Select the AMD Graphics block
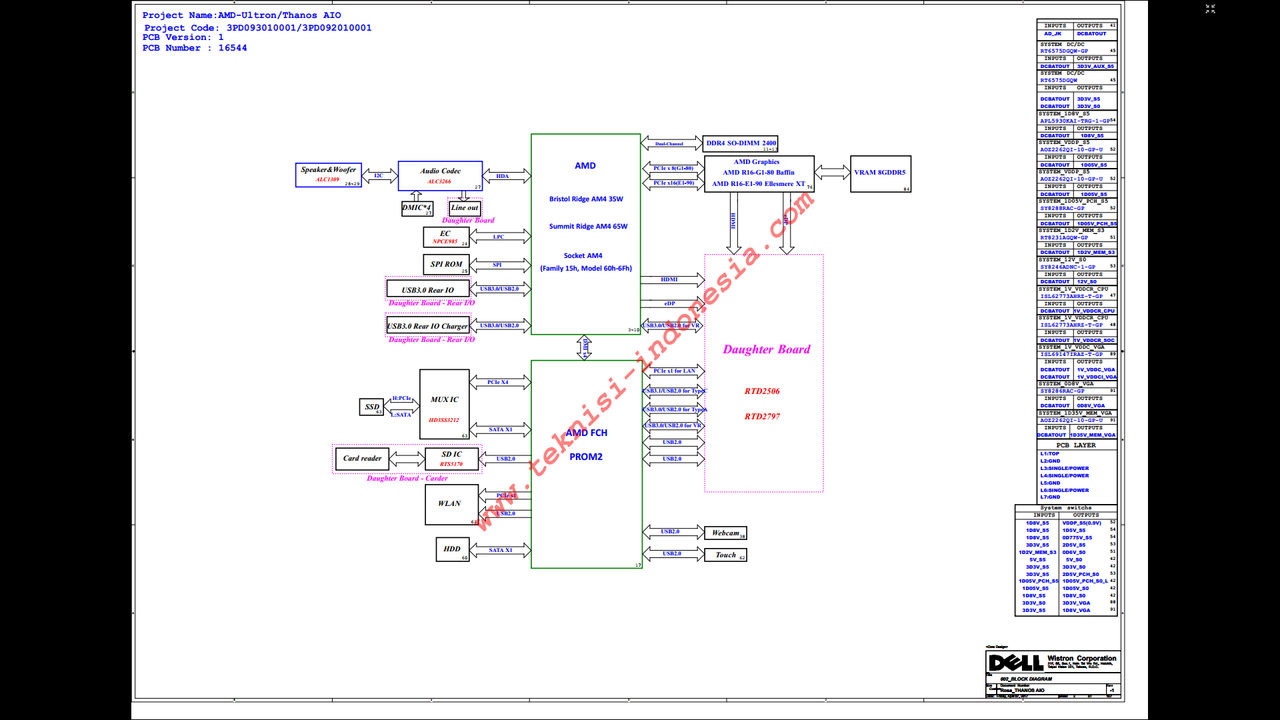The width and height of the screenshot is (1280, 720). point(759,173)
